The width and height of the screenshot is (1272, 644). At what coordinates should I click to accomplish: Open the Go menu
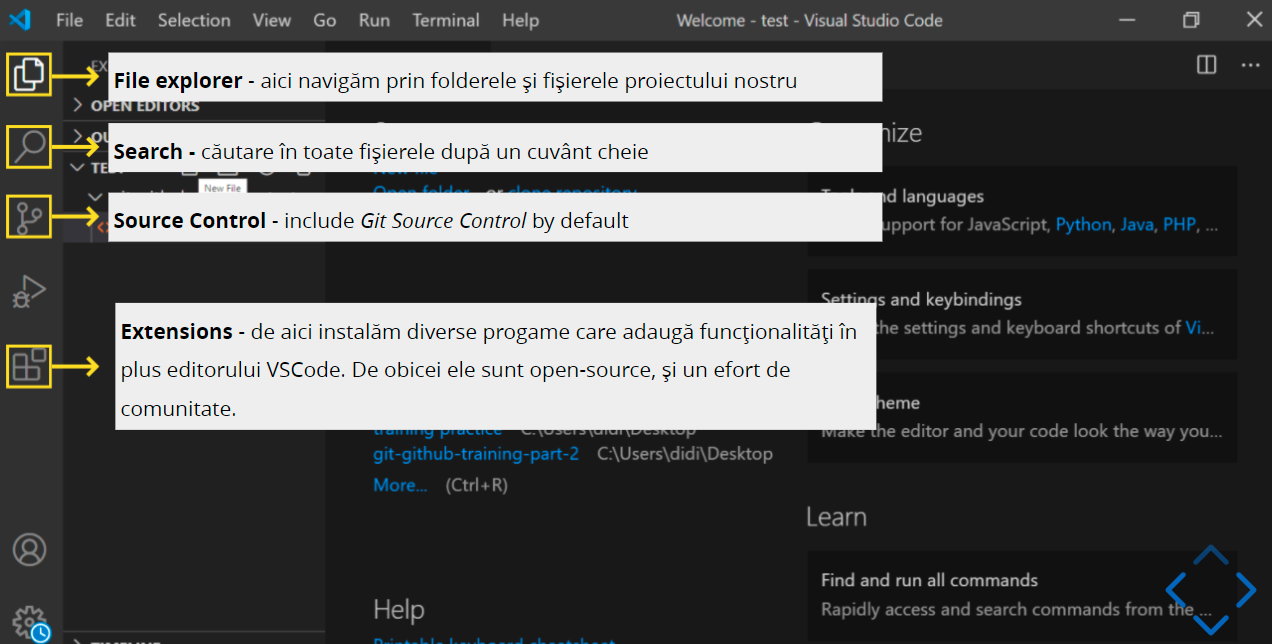324,20
